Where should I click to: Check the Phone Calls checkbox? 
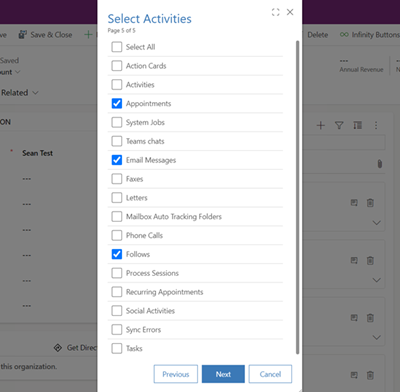pyautogui.click(x=117, y=235)
